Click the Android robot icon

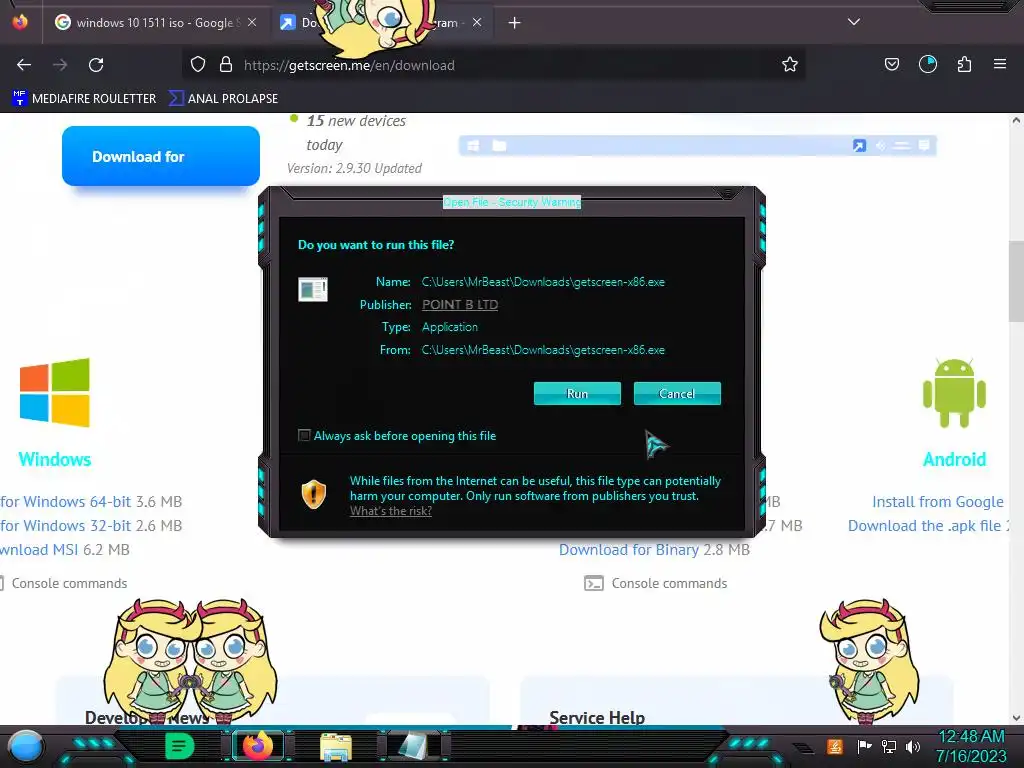pyautogui.click(x=954, y=393)
